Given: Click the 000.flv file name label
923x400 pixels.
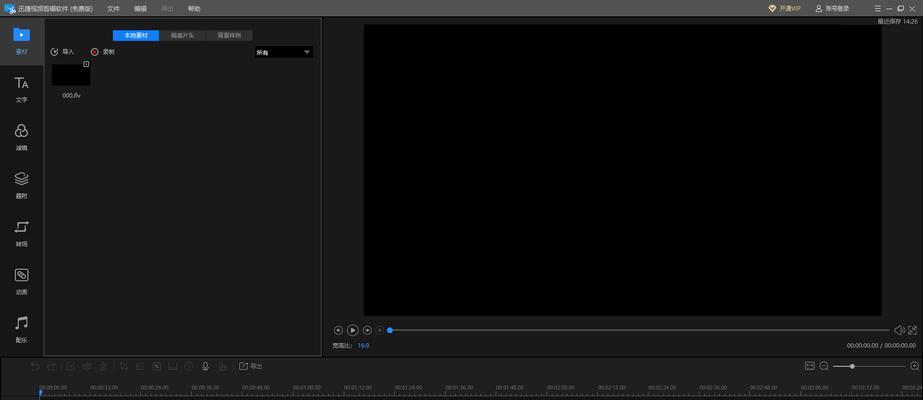Looking at the screenshot, I should 71,95.
